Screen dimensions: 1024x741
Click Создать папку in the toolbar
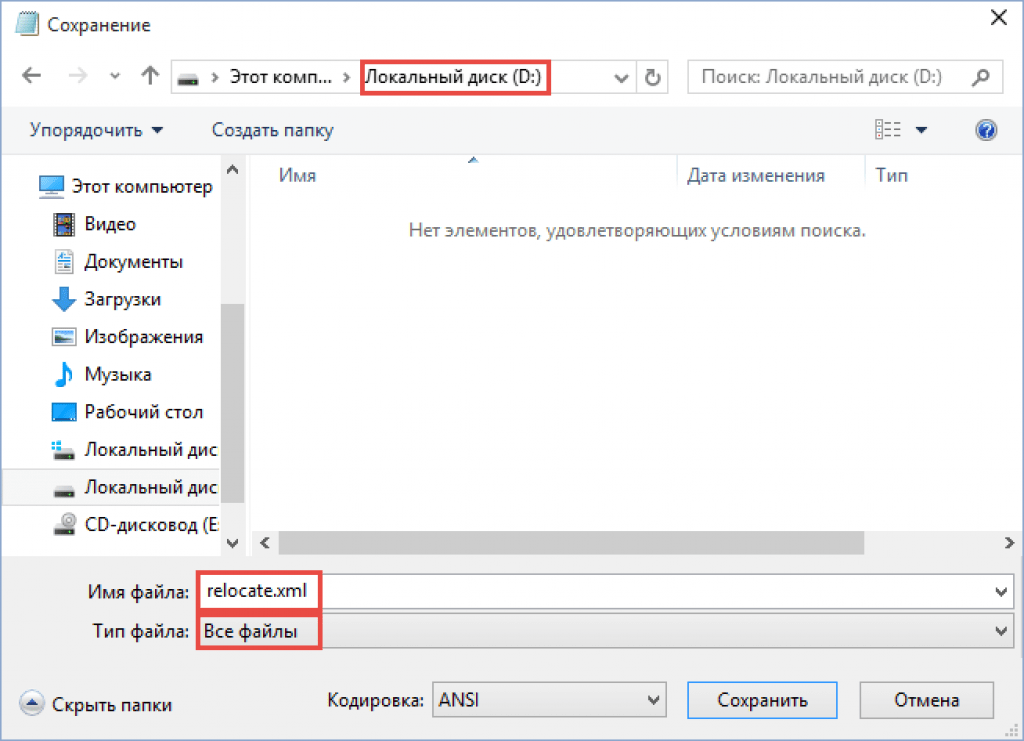tap(272, 130)
